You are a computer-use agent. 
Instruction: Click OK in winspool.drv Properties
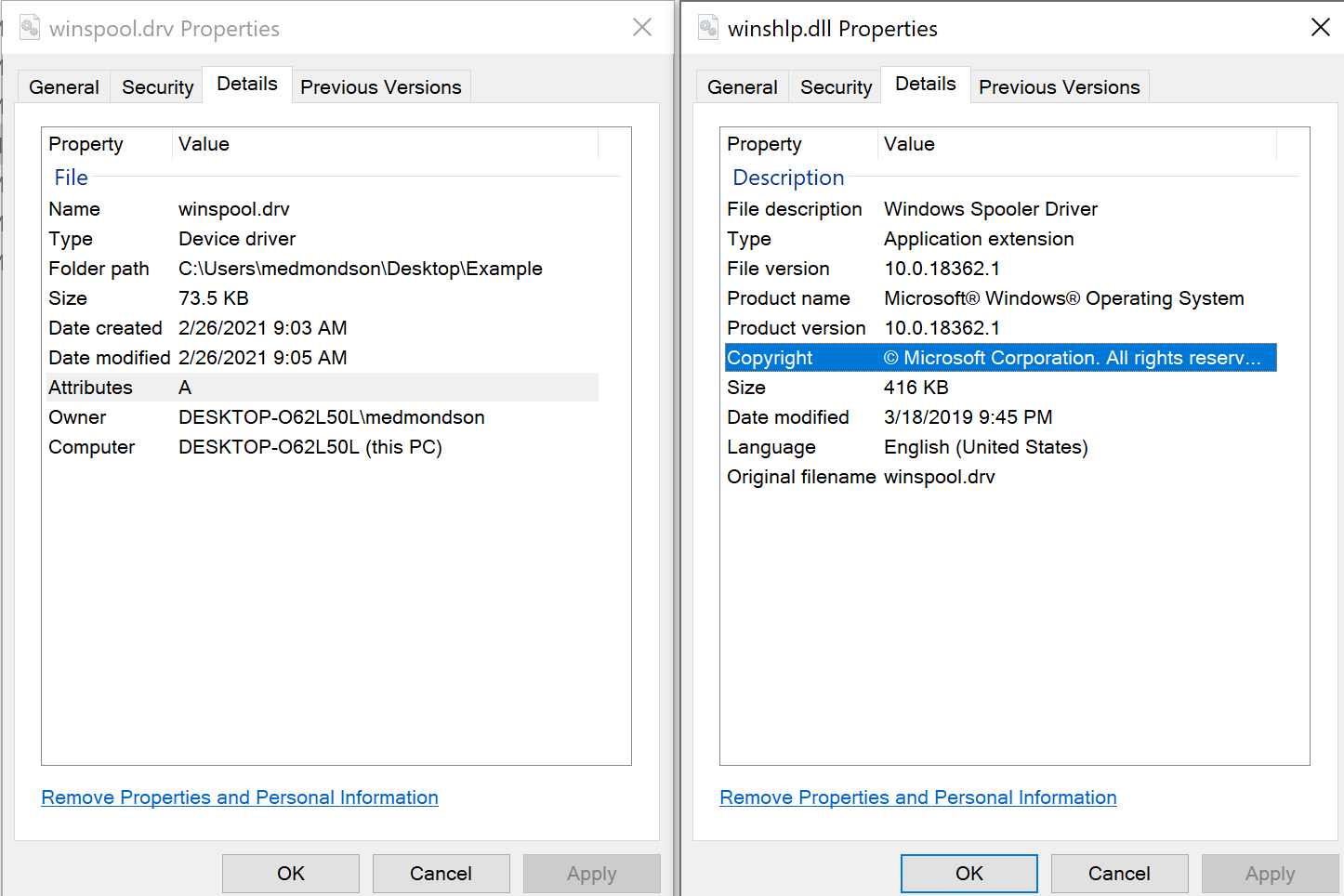coord(291,874)
